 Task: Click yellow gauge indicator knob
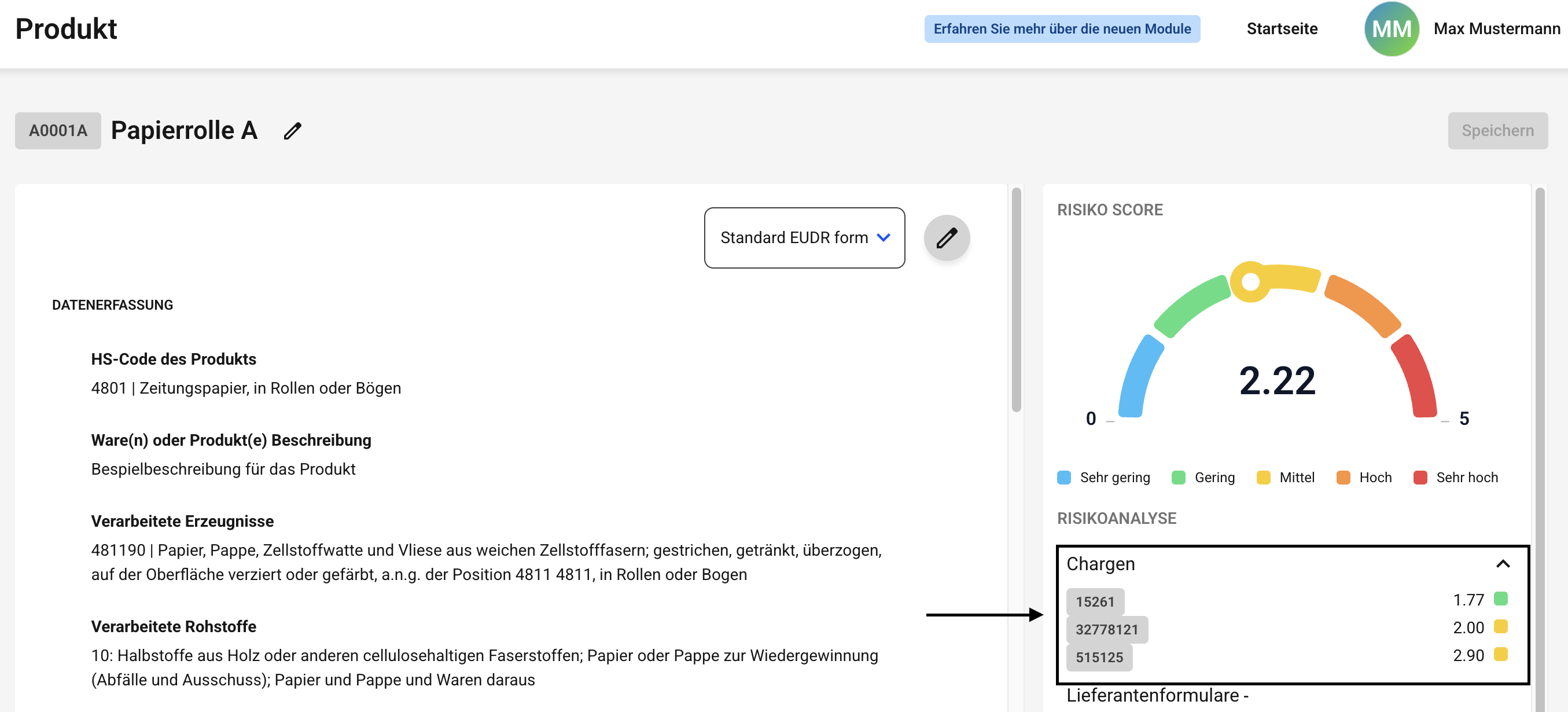[1250, 282]
